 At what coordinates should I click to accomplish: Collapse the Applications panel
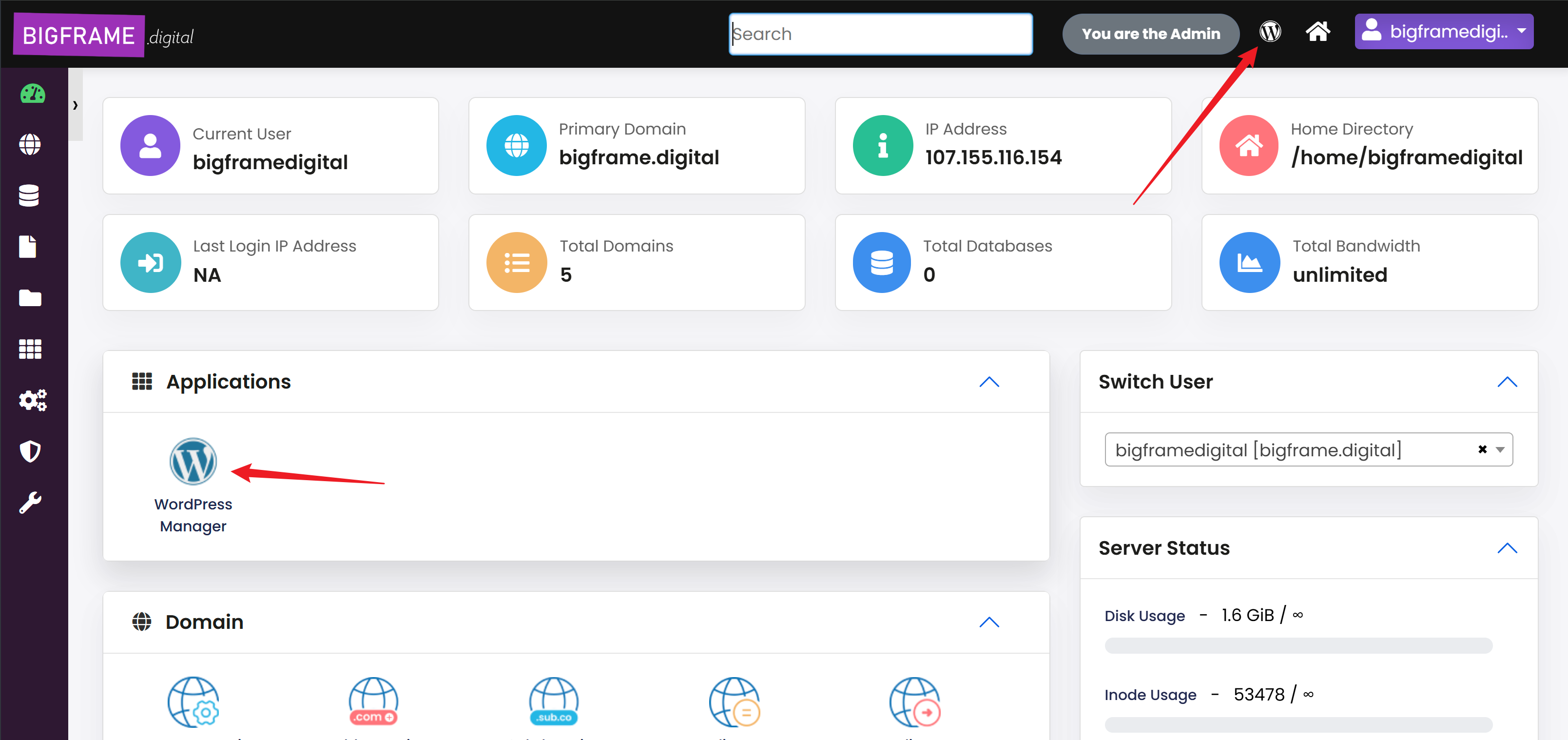989,382
